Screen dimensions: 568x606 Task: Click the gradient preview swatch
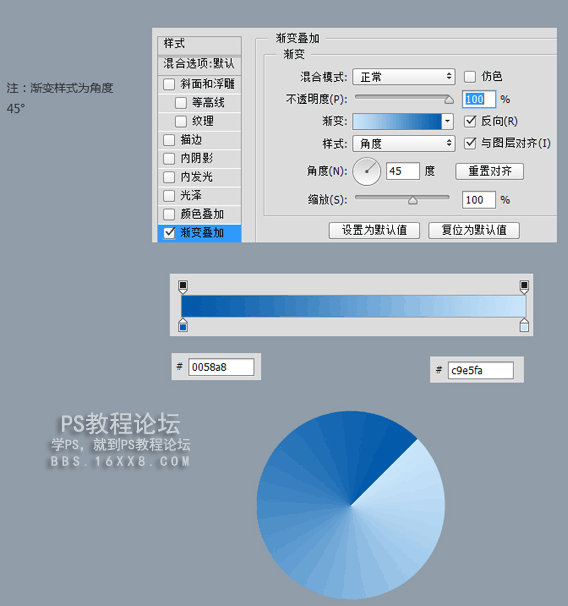coord(397,121)
